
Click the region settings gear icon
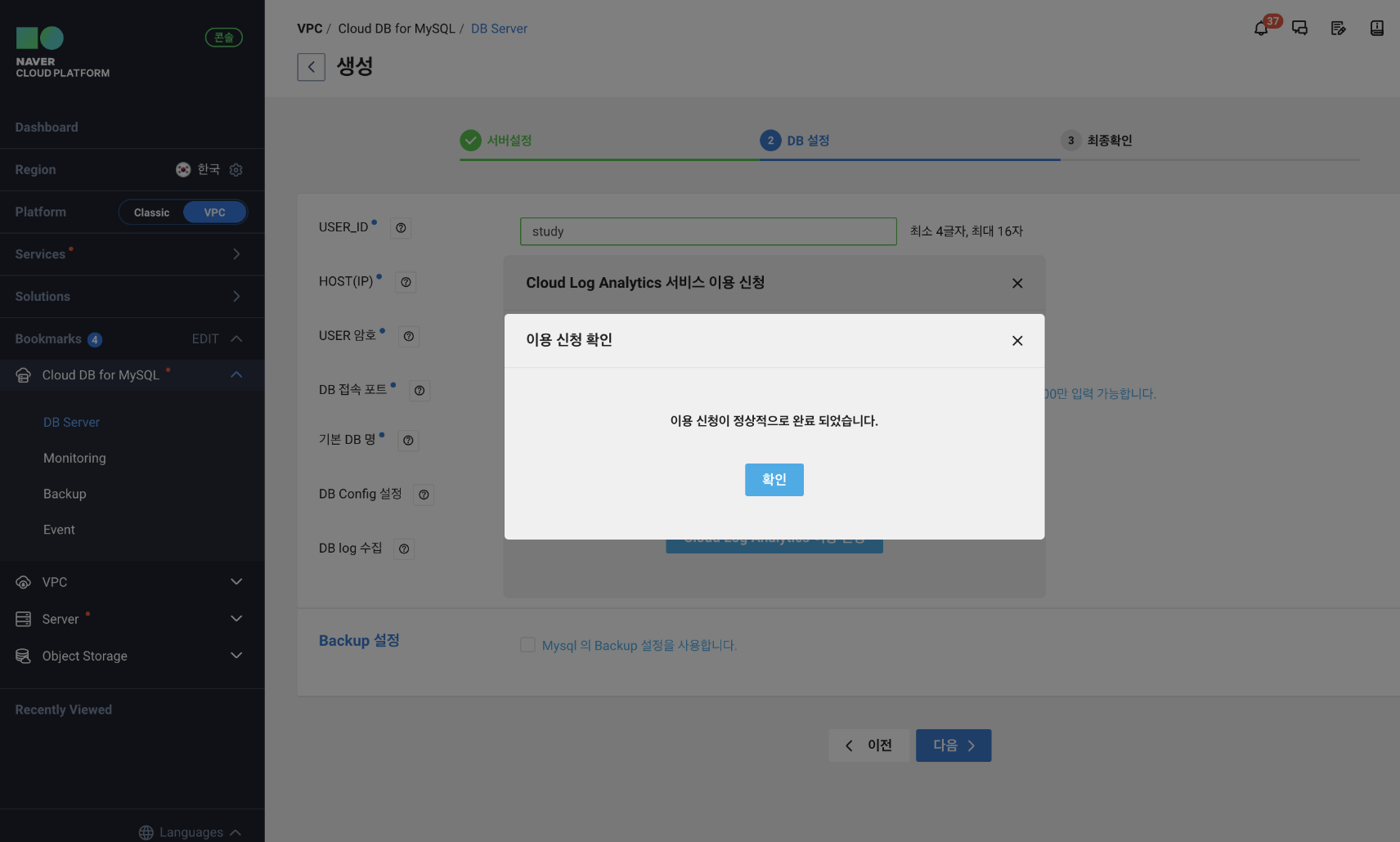click(x=236, y=170)
